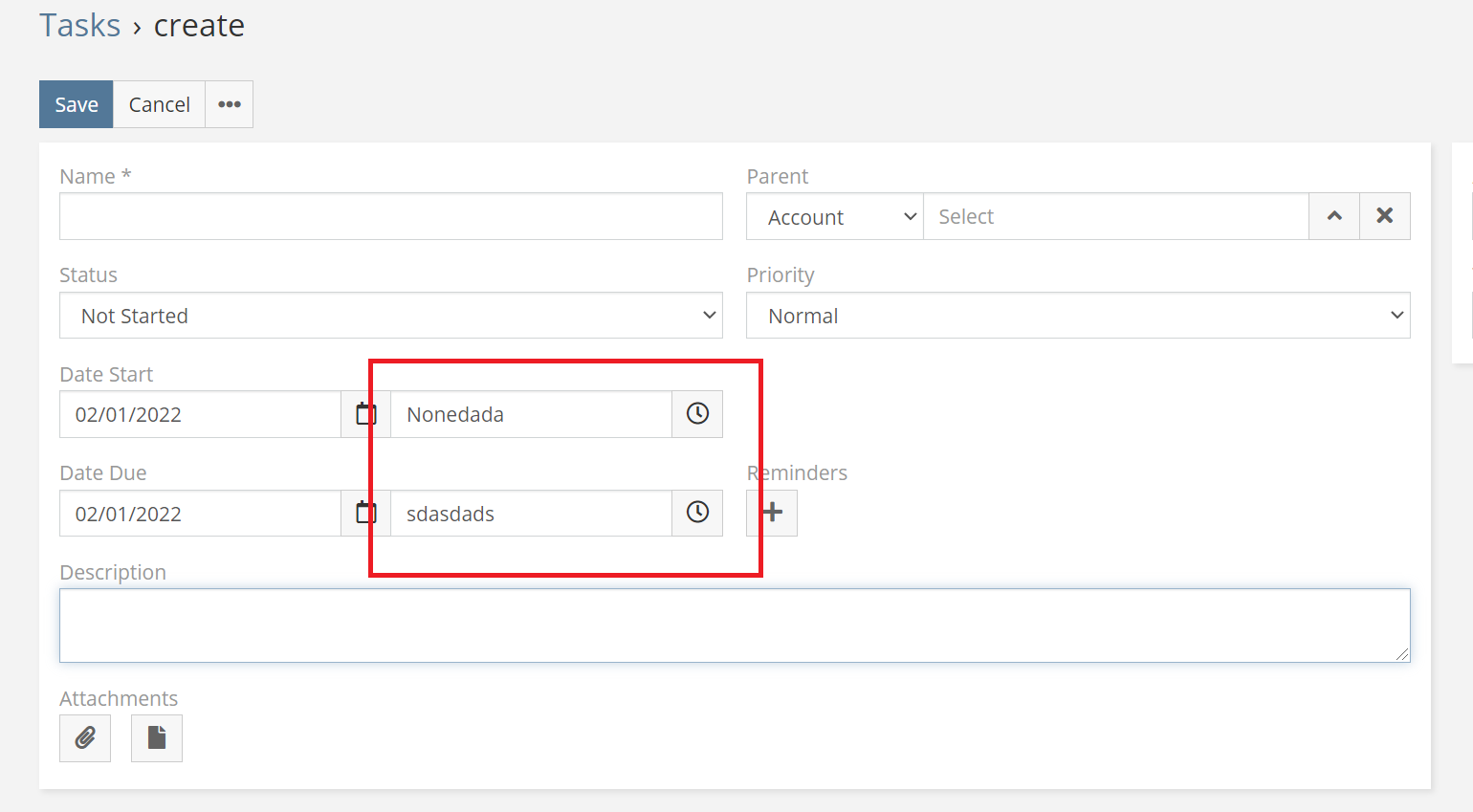The width and height of the screenshot is (1473, 812).
Task: Open the calendar picker for Date Start
Action: pos(364,413)
